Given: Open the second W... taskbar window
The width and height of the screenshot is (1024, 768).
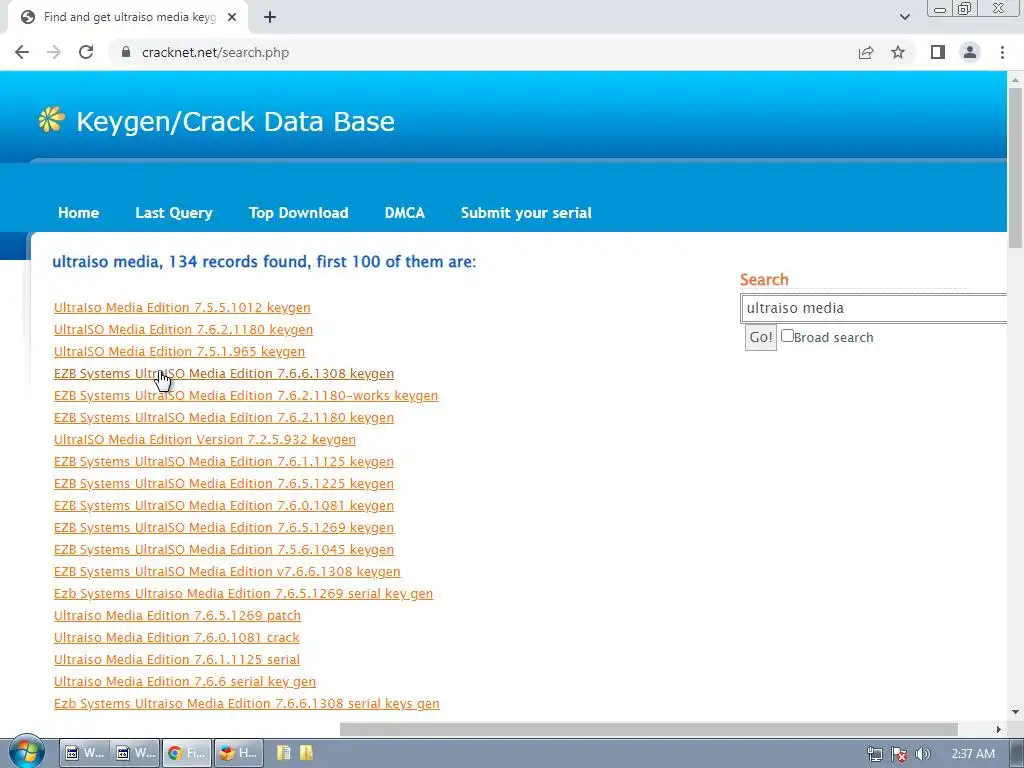Looking at the screenshot, I should point(136,753).
